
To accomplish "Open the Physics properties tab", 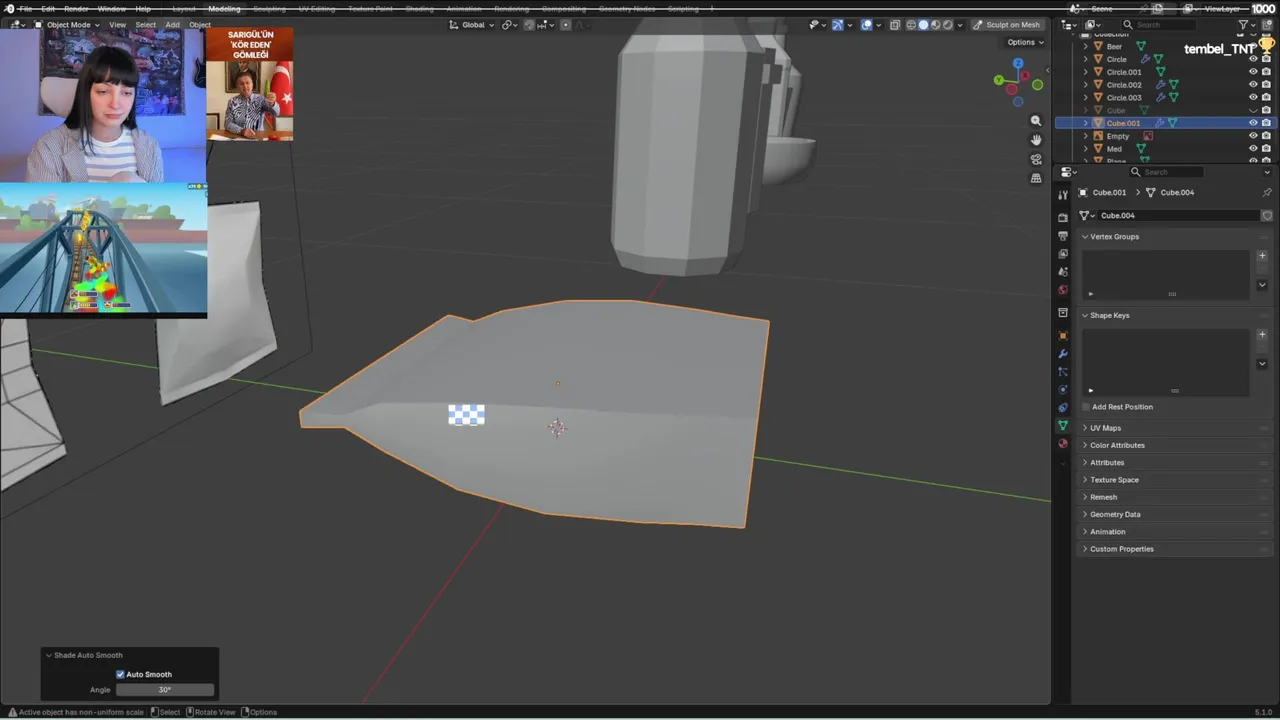I will pos(1063,390).
